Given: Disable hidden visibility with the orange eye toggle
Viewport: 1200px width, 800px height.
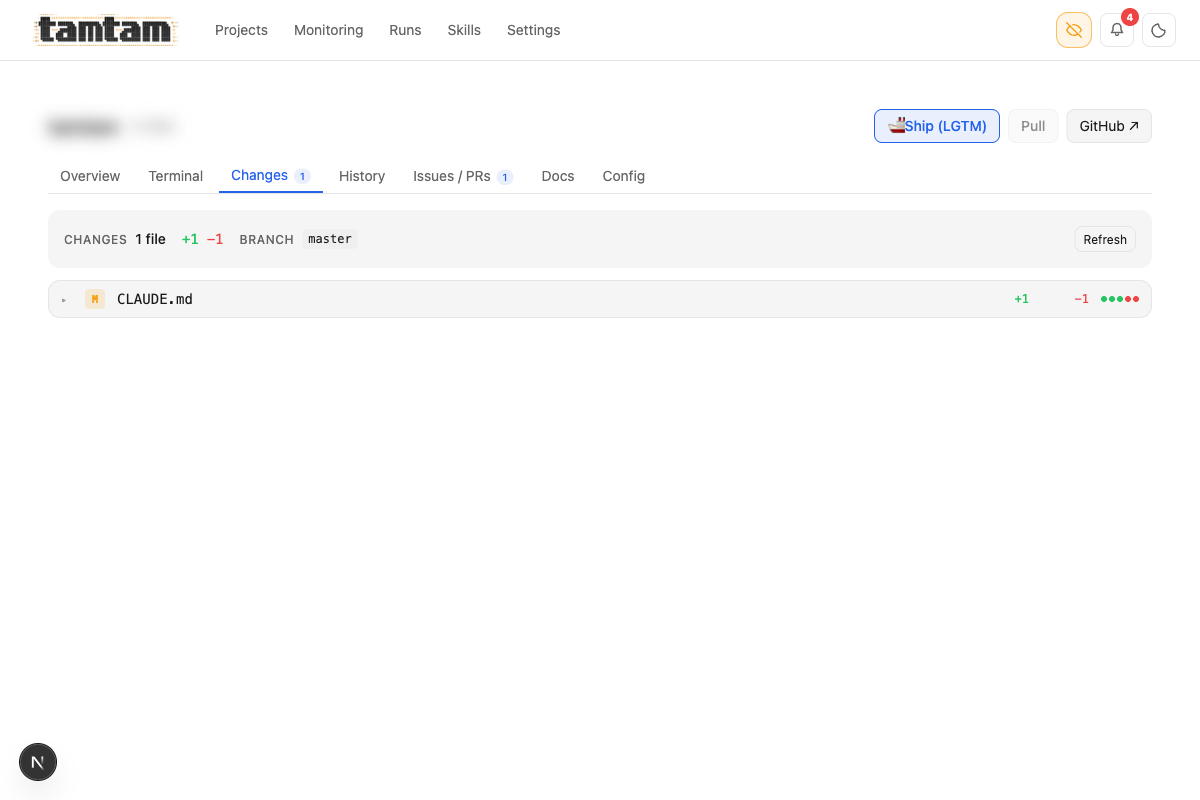Looking at the screenshot, I should (1073, 30).
